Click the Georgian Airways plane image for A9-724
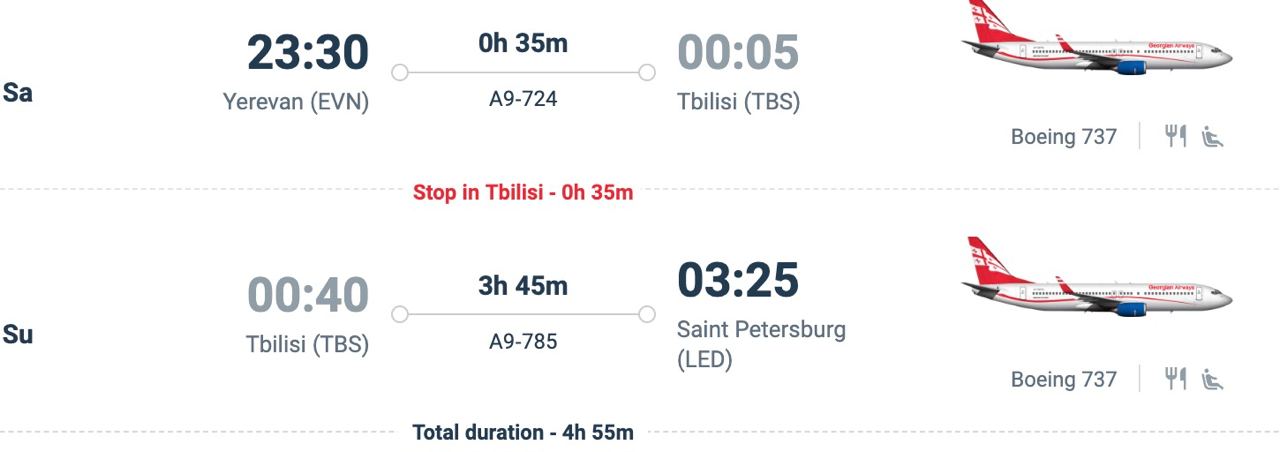1280x452 pixels. point(1096,39)
